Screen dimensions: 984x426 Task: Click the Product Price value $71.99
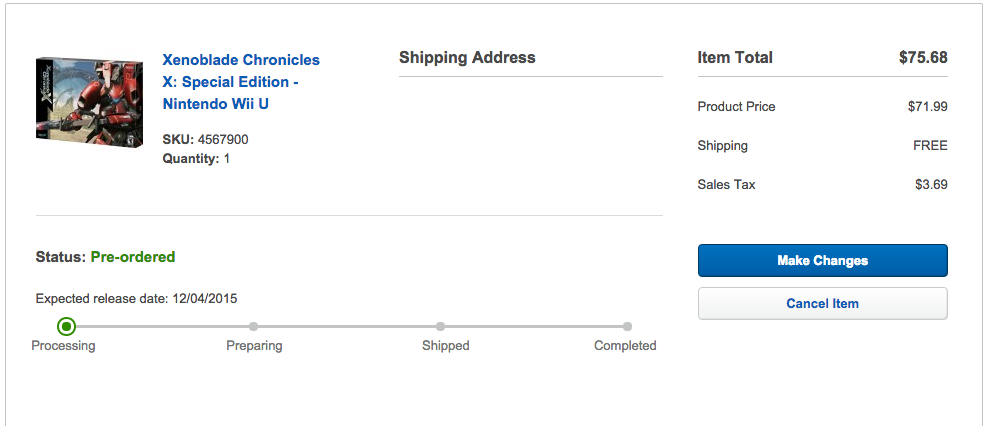point(928,107)
